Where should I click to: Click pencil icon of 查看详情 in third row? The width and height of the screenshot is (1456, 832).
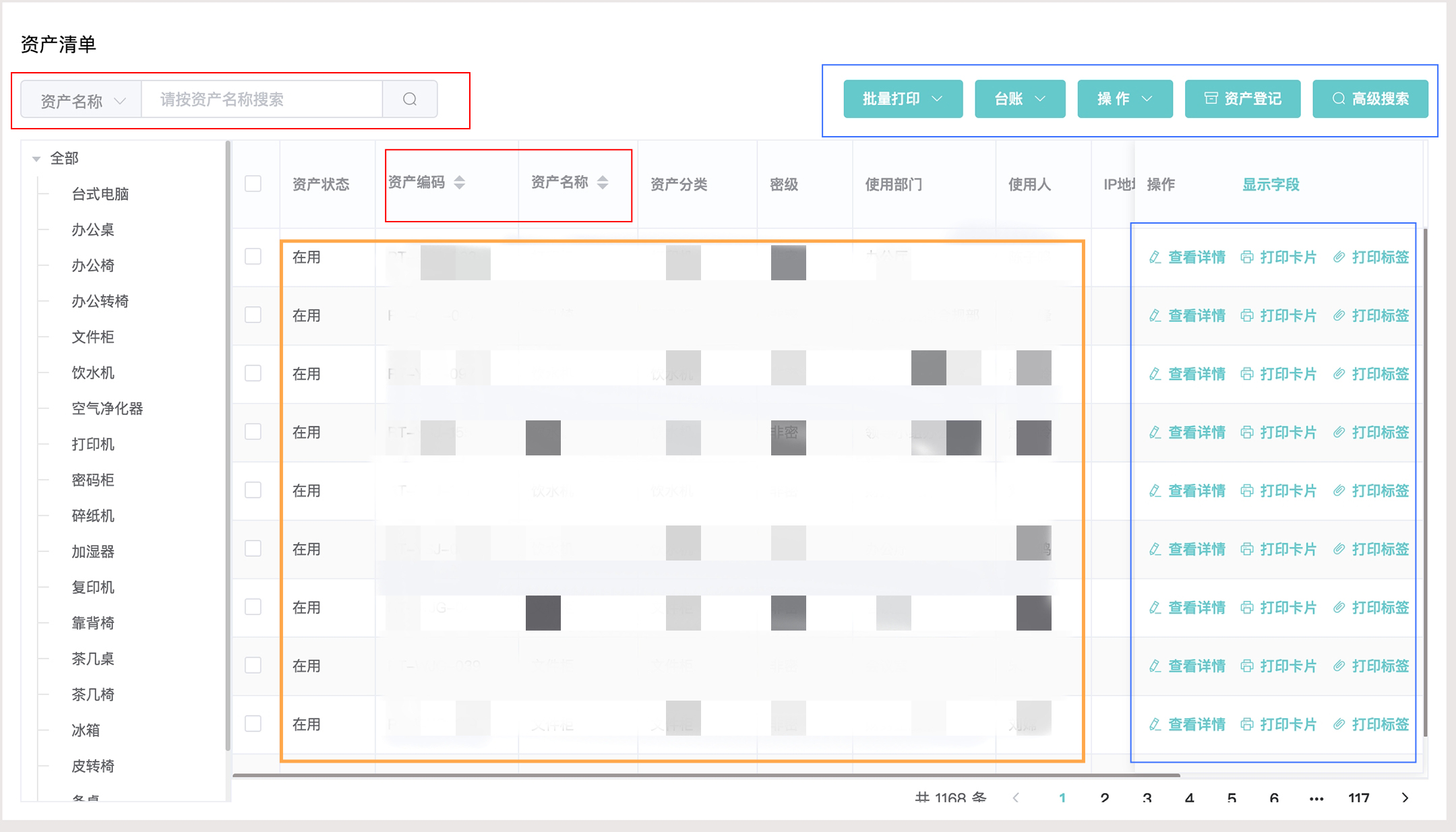[x=1155, y=374]
